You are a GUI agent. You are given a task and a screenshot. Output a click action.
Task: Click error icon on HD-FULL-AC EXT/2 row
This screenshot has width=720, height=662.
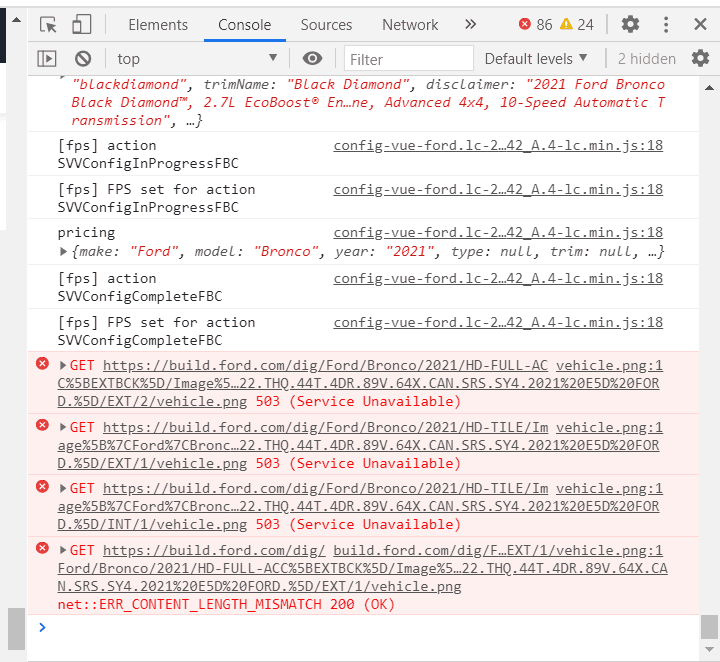click(42, 364)
